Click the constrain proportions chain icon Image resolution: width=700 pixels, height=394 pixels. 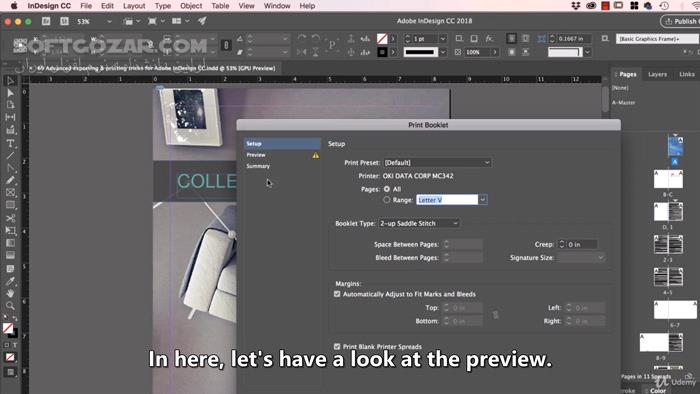227,46
